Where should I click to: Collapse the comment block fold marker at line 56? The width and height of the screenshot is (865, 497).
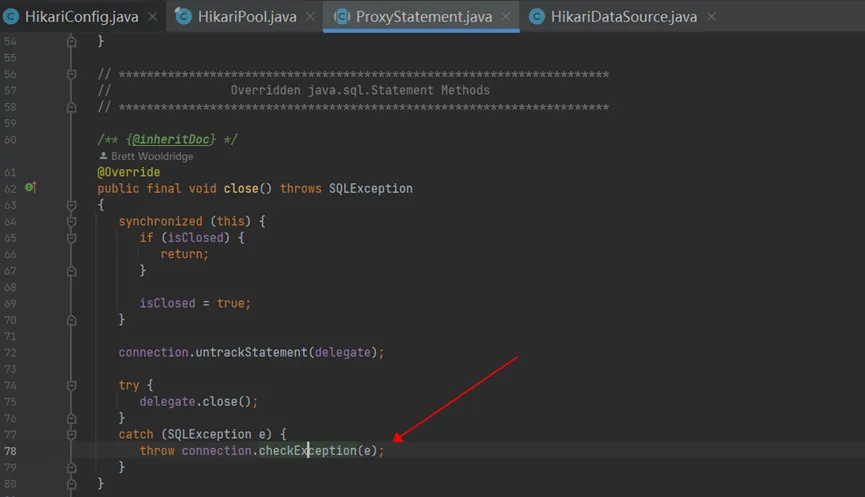(71, 74)
